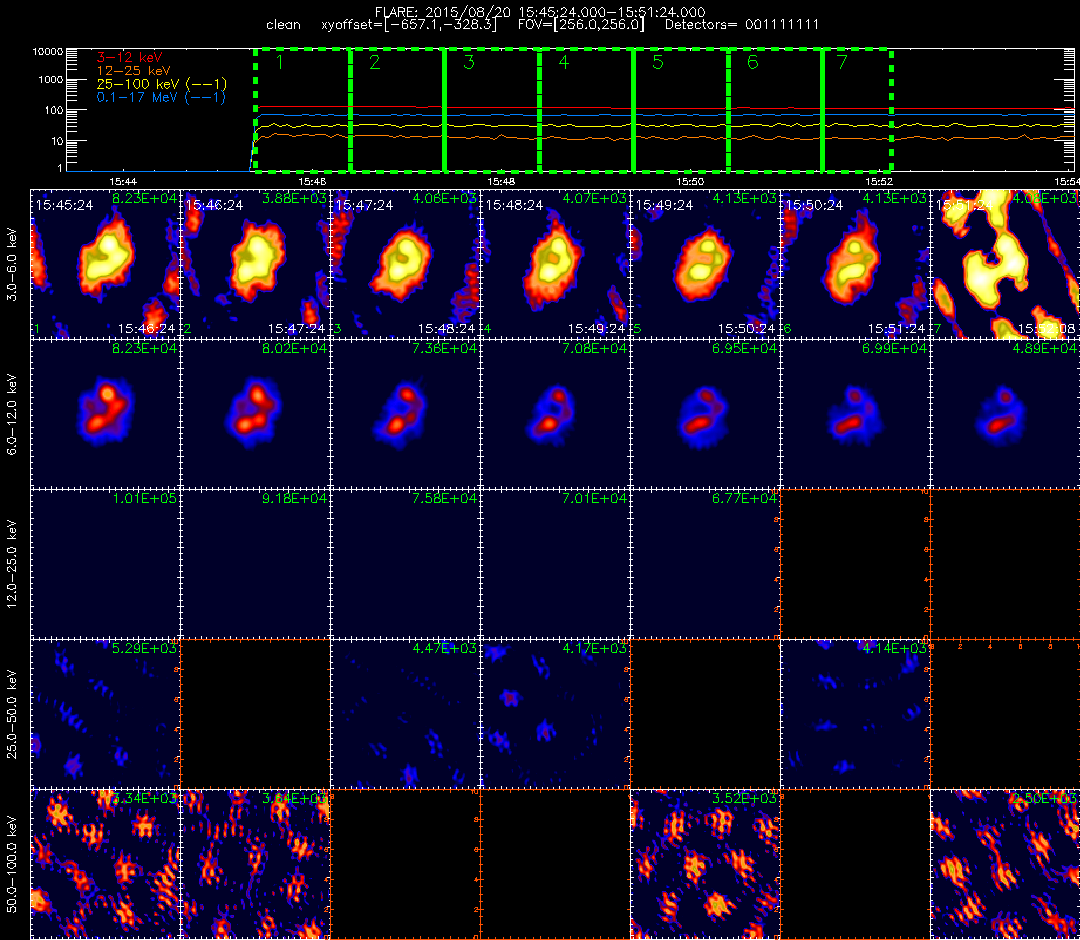The height and width of the screenshot is (940, 1080).
Task: Choose the 6.0-12.0 keV image labeled 7.08E+04
Action: [x=555, y=414]
